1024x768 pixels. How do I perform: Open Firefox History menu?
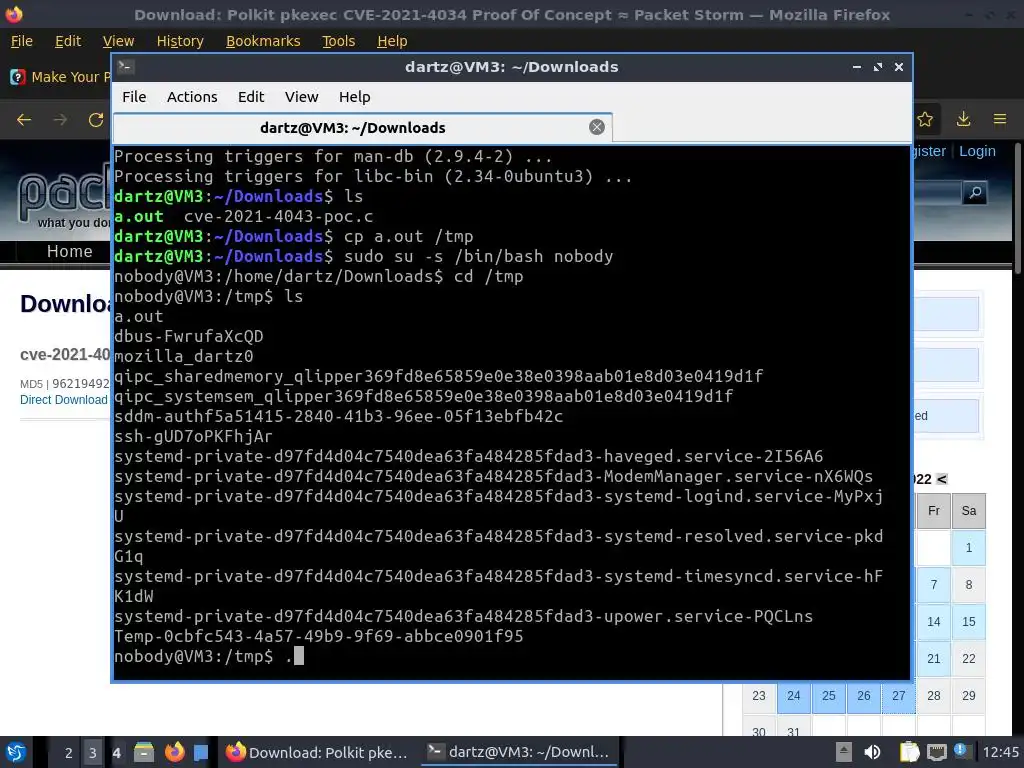coord(180,41)
